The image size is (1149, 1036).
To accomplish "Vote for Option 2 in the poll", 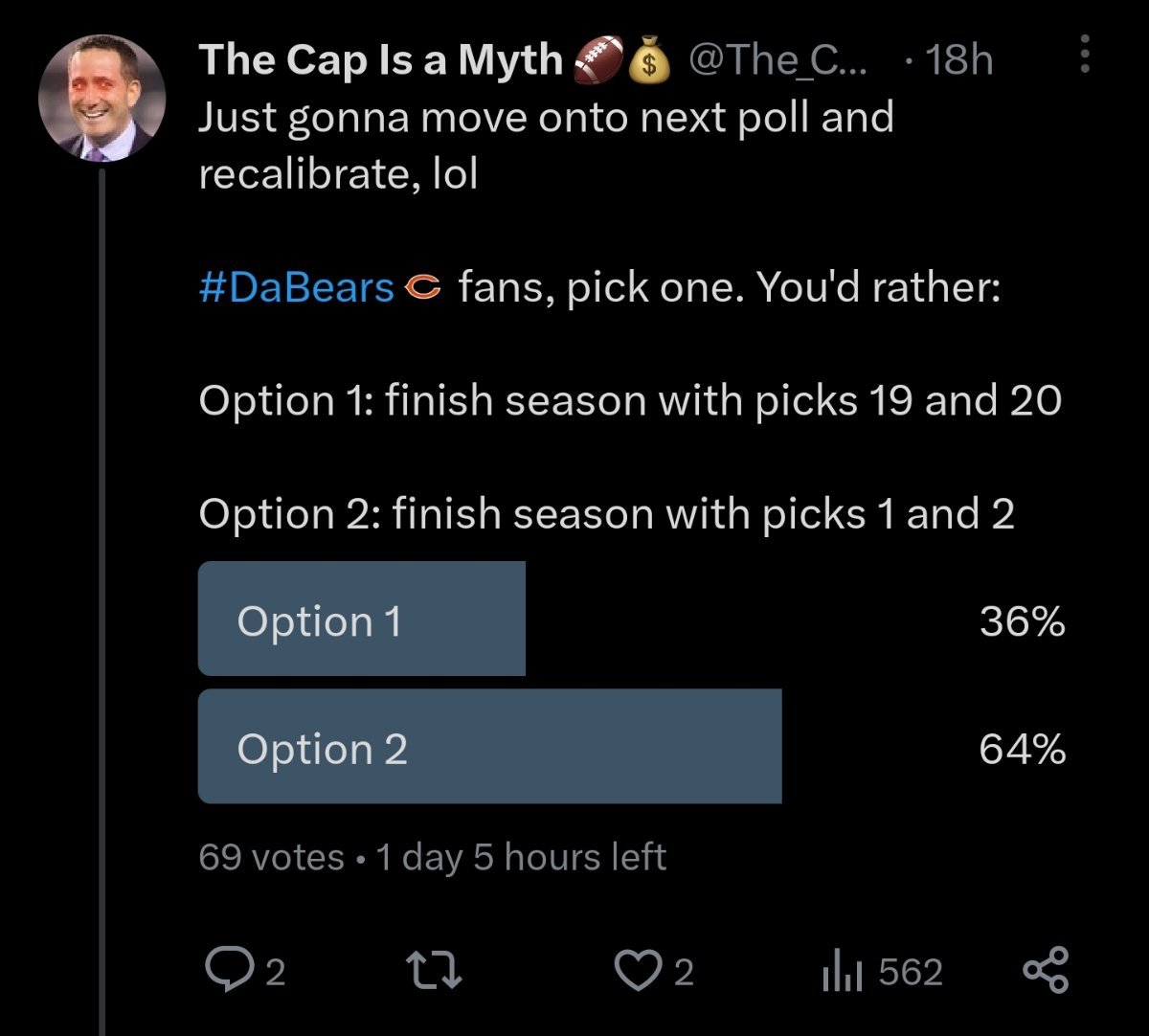I will pos(489,747).
